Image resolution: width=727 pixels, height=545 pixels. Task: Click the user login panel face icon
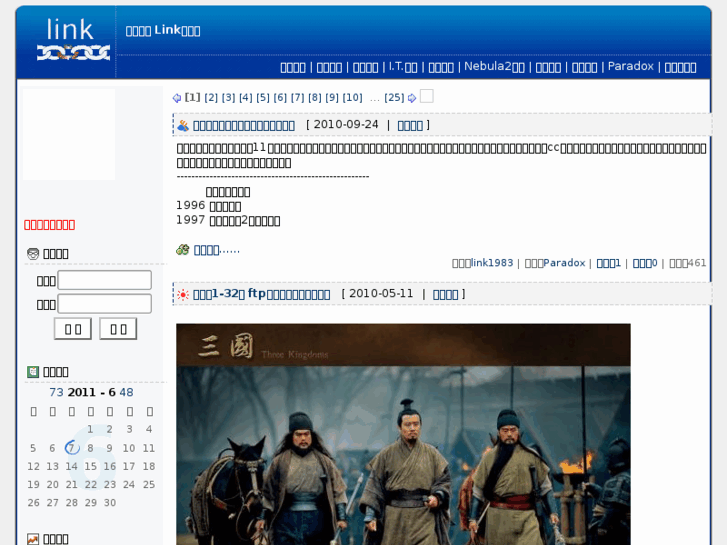[x=33, y=254]
